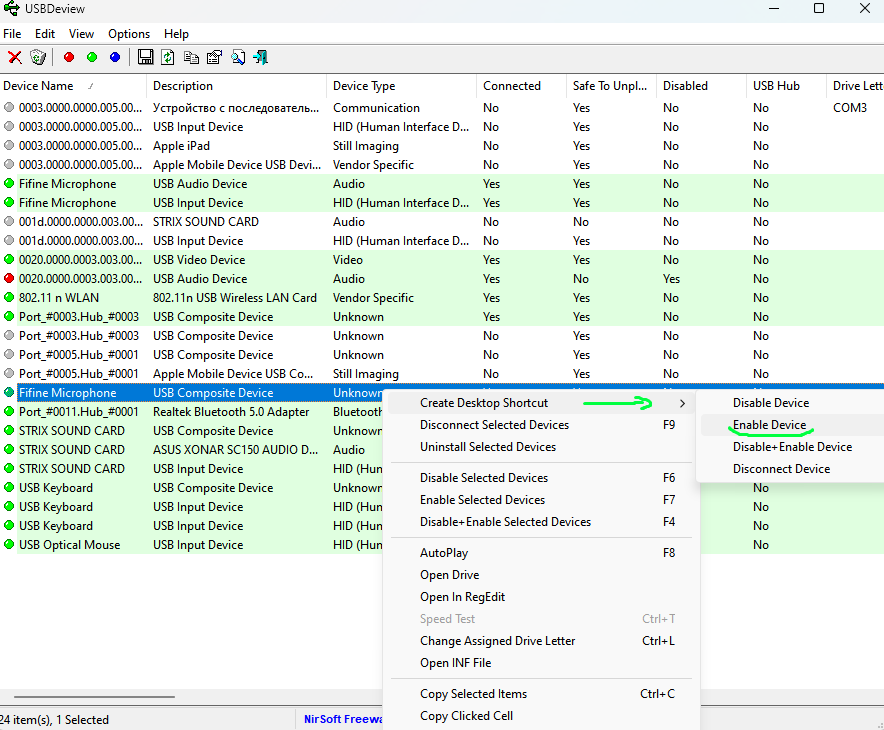Open the Edit menu
The height and width of the screenshot is (730, 884).
click(x=45, y=34)
